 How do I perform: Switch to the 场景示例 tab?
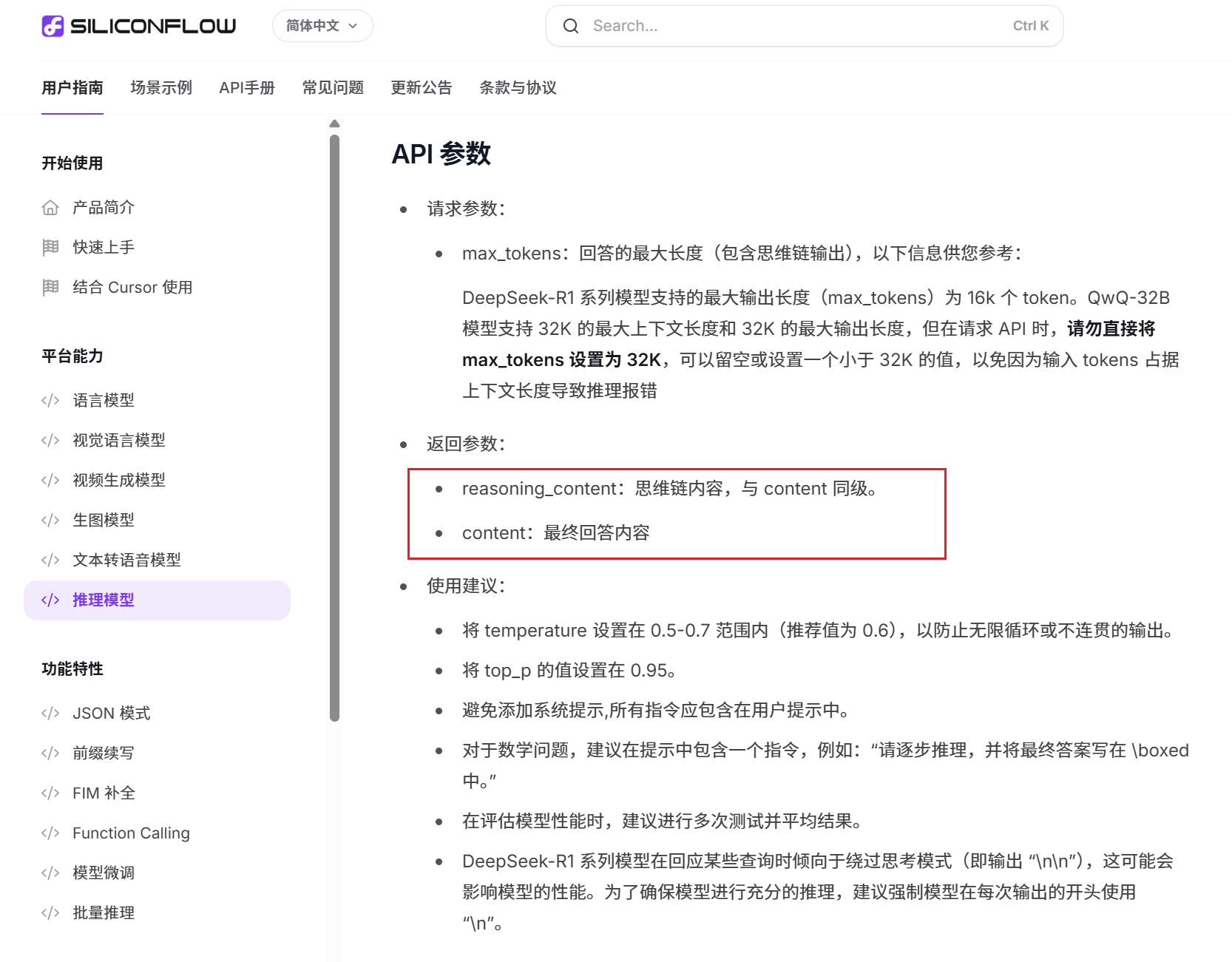[x=161, y=87]
